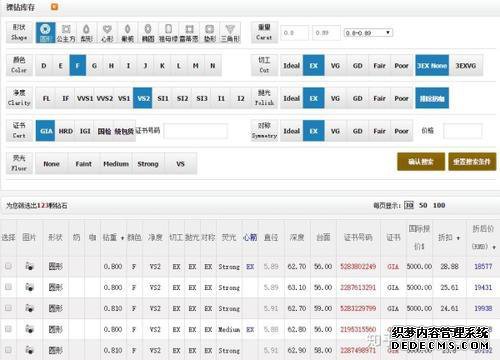The height and width of the screenshot is (360, 500).
Task: Toggle the 3EXVG cut filter
Action: [x=466, y=65]
